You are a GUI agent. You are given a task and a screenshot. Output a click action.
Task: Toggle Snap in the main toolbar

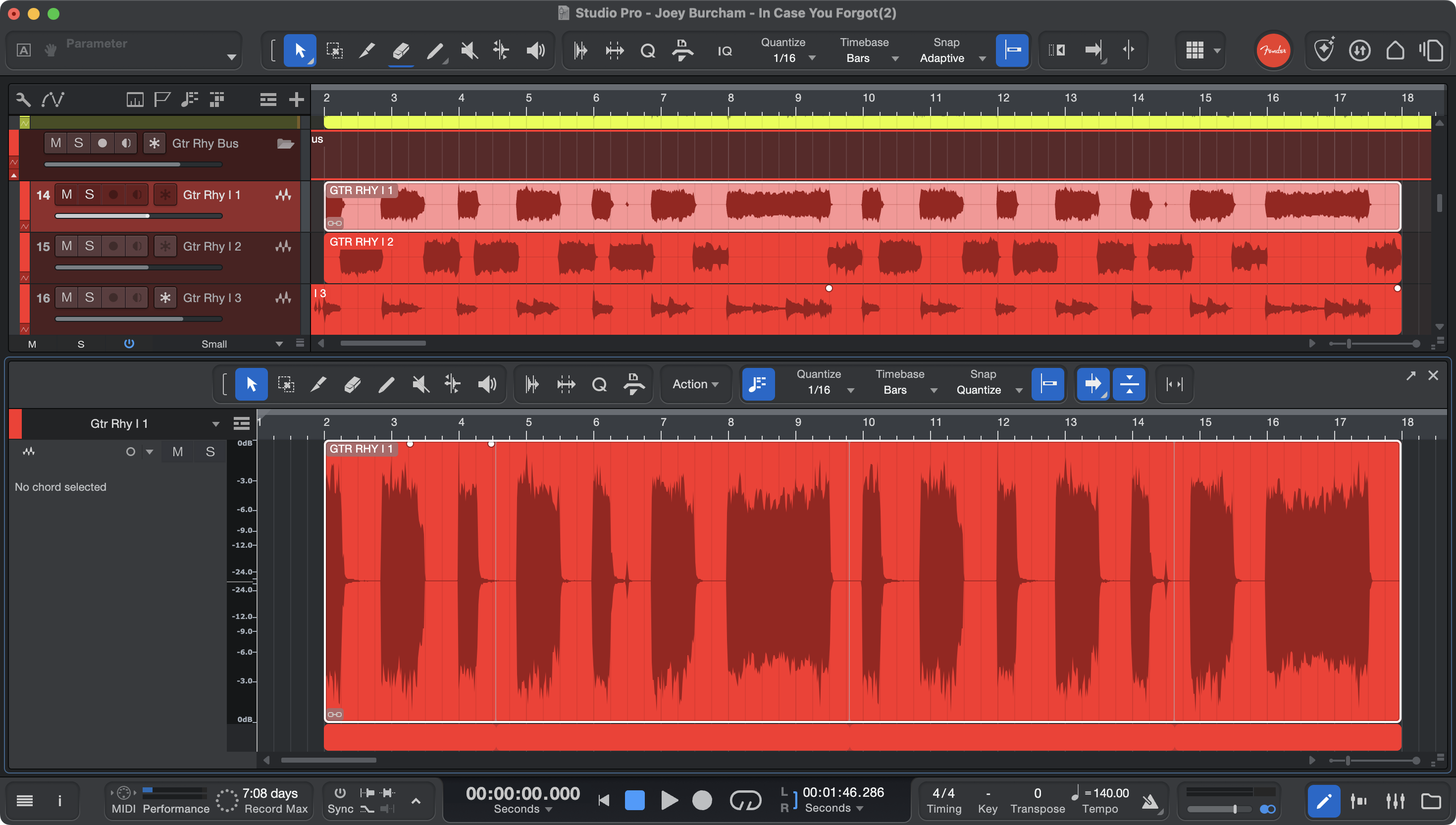[x=1012, y=51]
